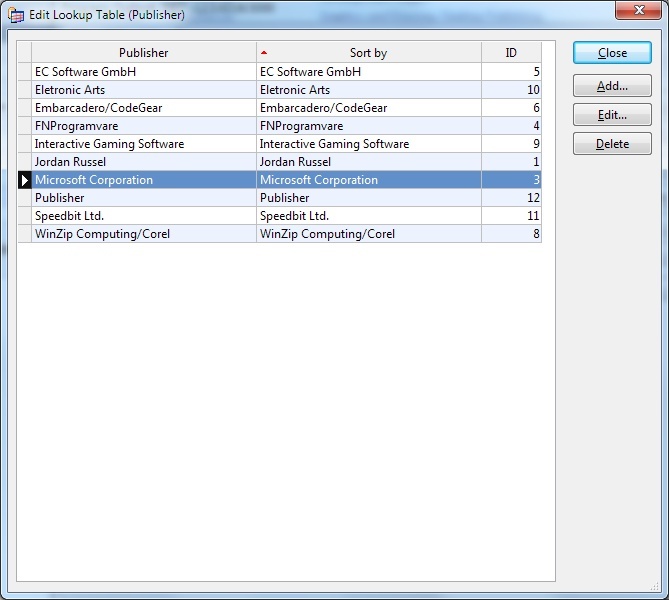Click the current row arrow indicator beside Microsoft Corporation
This screenshot has height=600, width=669.
25,180
